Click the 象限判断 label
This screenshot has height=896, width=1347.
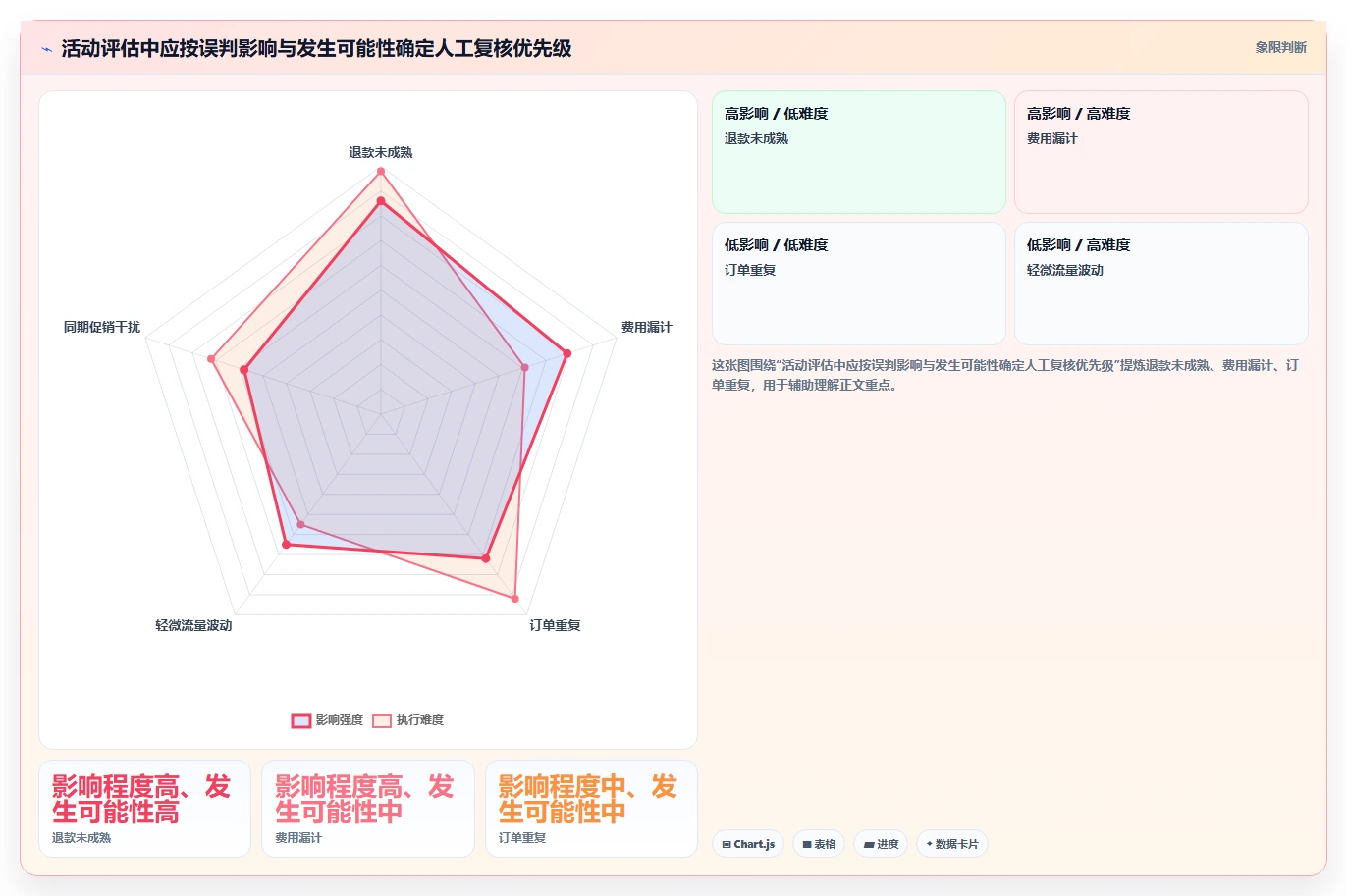point(1280,47)
